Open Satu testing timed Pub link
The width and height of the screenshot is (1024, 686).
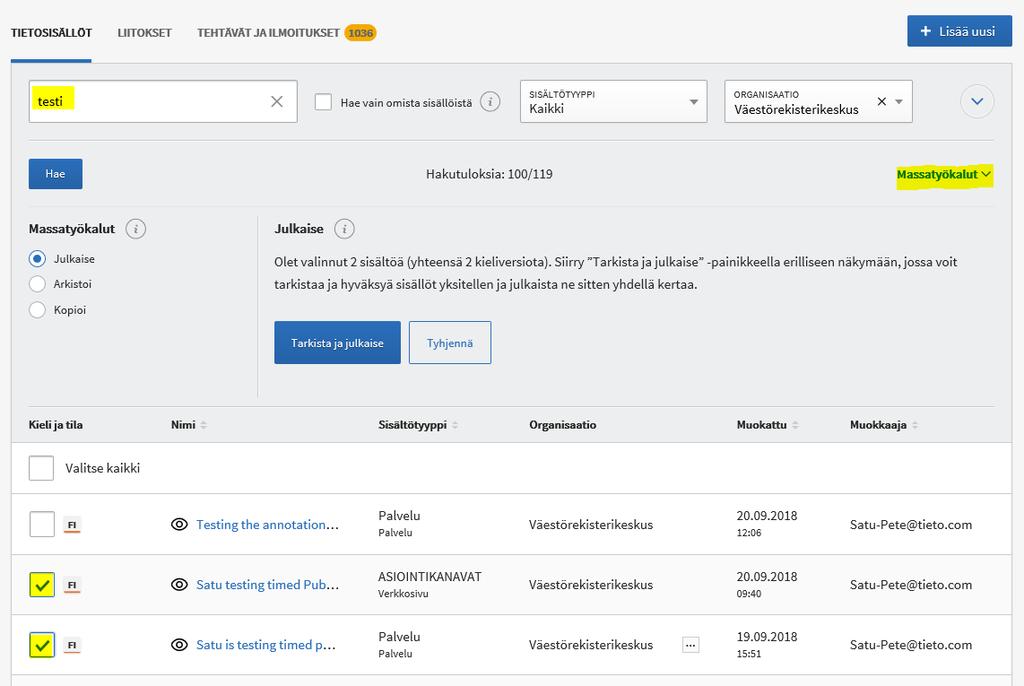tap(268, 585)
